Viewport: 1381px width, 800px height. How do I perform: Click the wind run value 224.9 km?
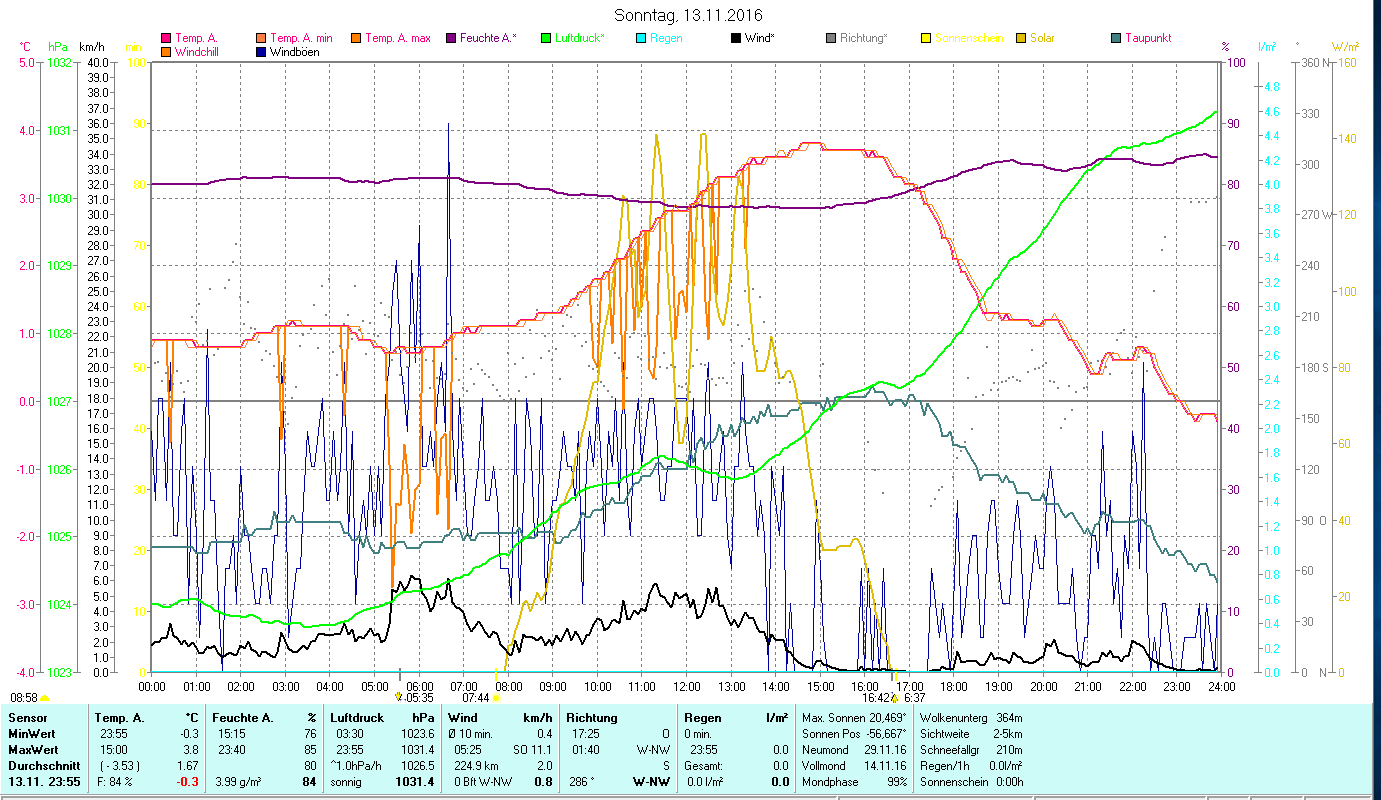click(475, 766)
